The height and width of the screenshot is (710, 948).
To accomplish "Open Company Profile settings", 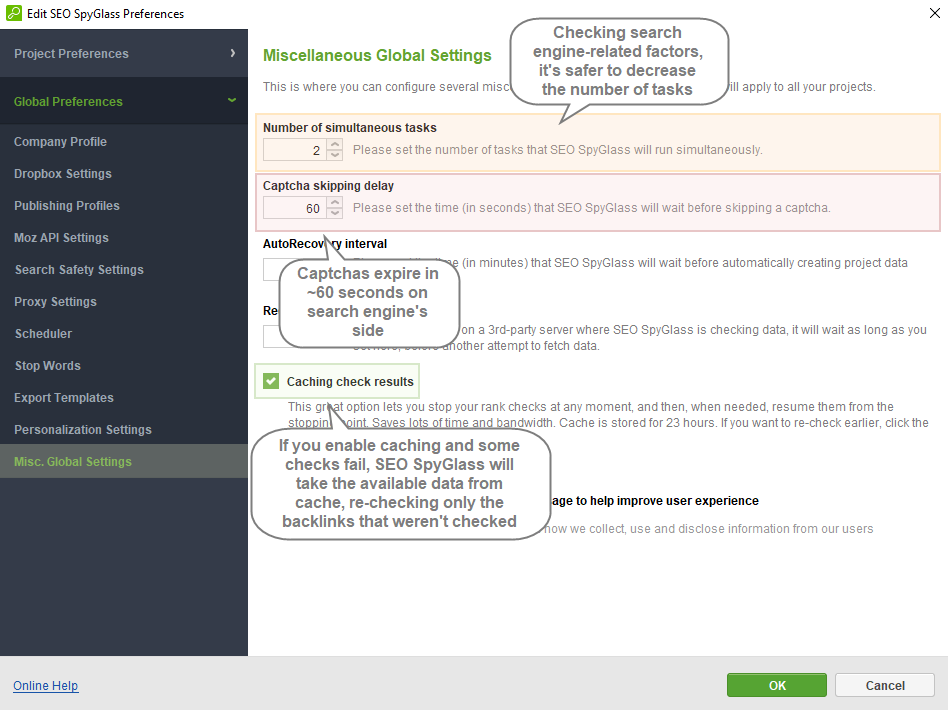I will click(x=60, y=142).
